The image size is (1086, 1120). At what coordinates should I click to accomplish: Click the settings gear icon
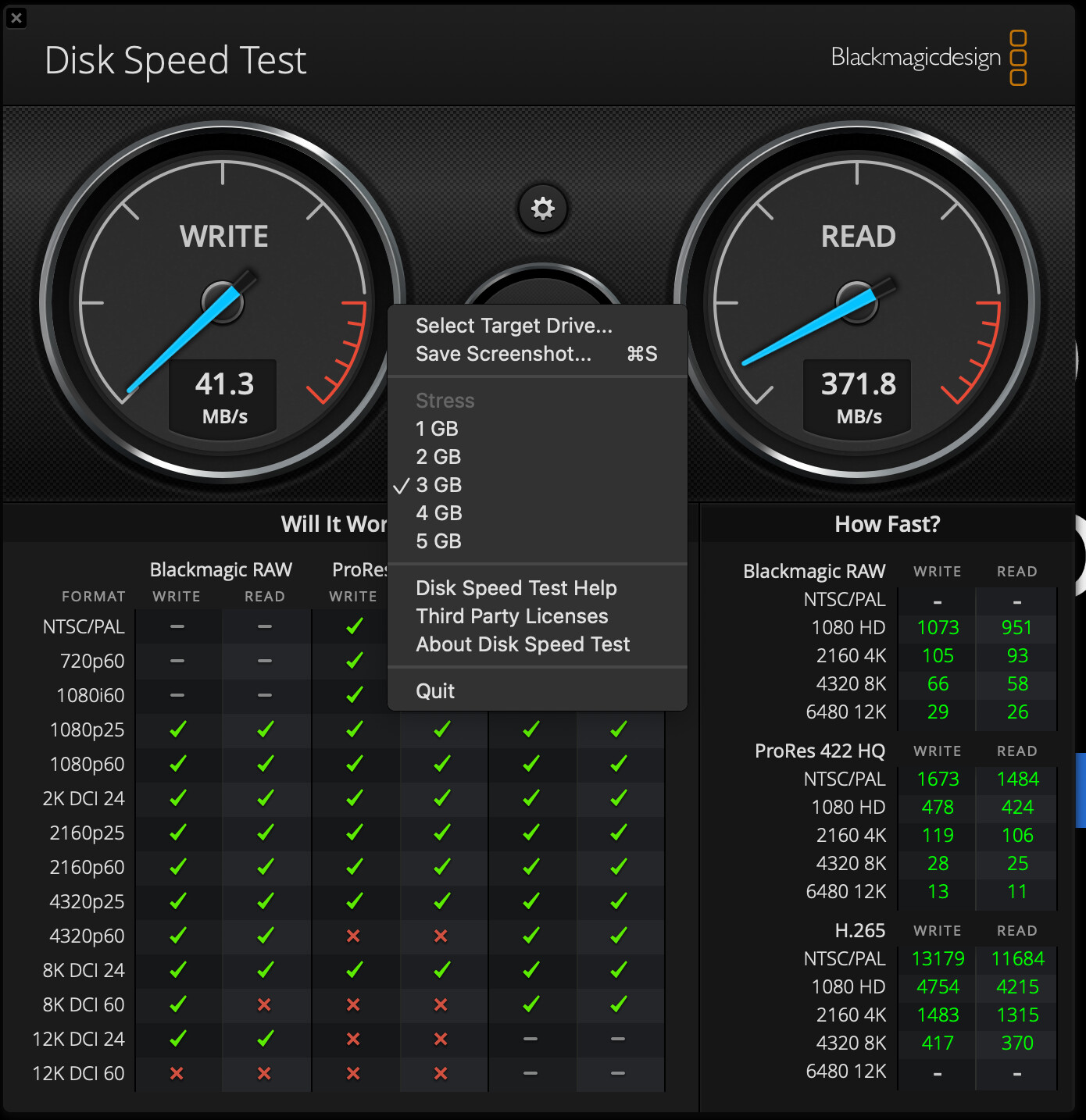point(542,209)
